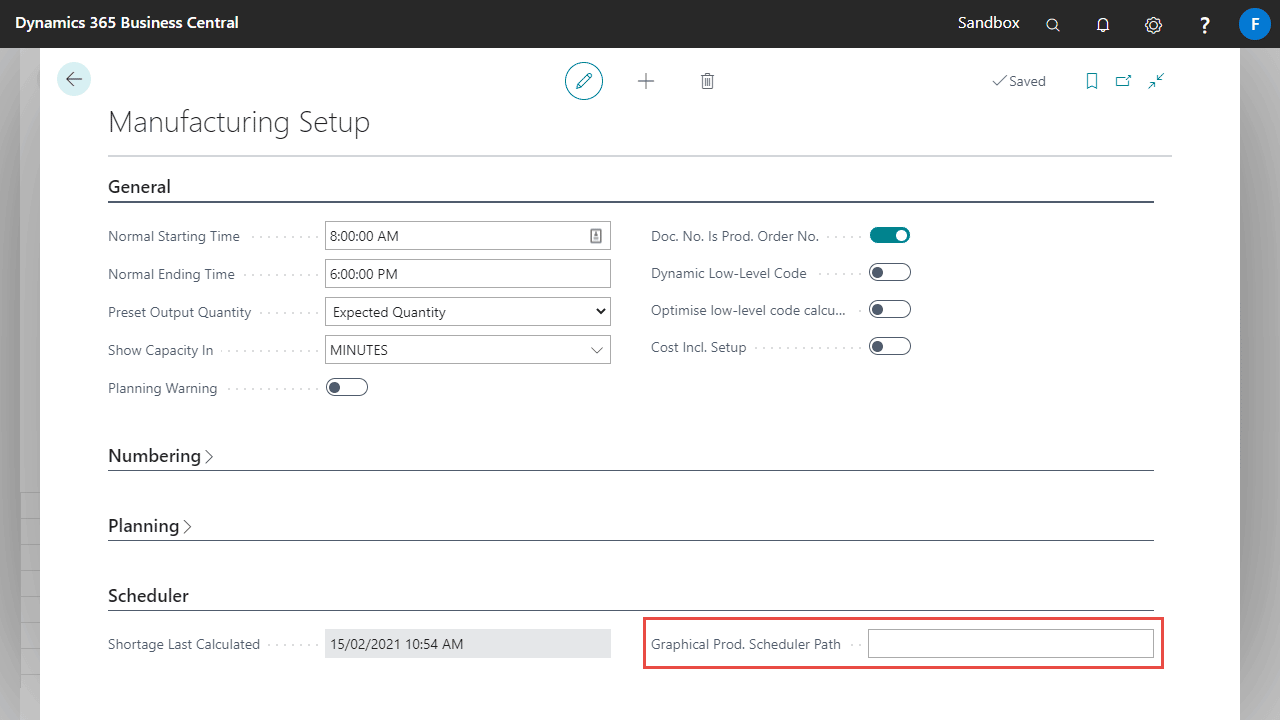The height and width of the screenshot is (720, 1280).
Task: Click the Graphical Prod. Scheduler Path label
Action: point(746,645)
